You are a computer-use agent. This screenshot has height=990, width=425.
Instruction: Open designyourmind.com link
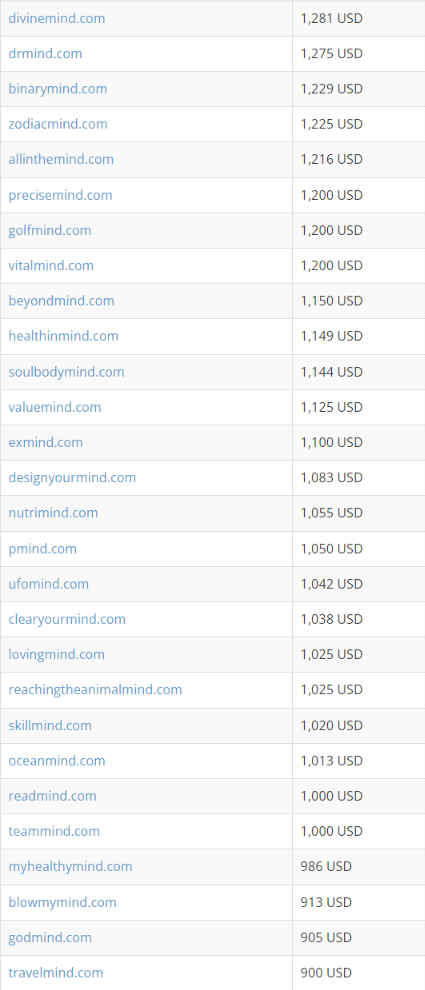tap(72, 478)
